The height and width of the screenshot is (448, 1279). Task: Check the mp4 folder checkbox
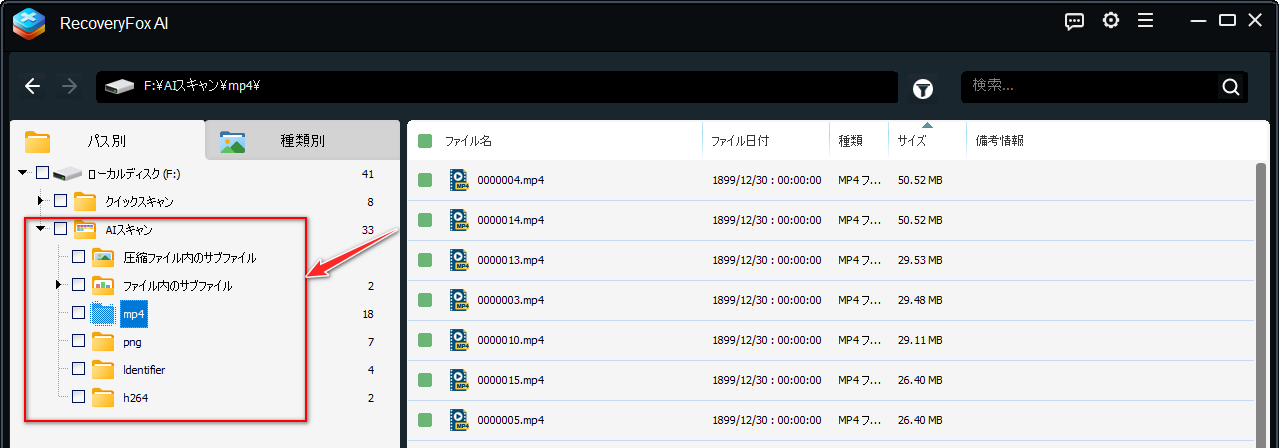78,313
